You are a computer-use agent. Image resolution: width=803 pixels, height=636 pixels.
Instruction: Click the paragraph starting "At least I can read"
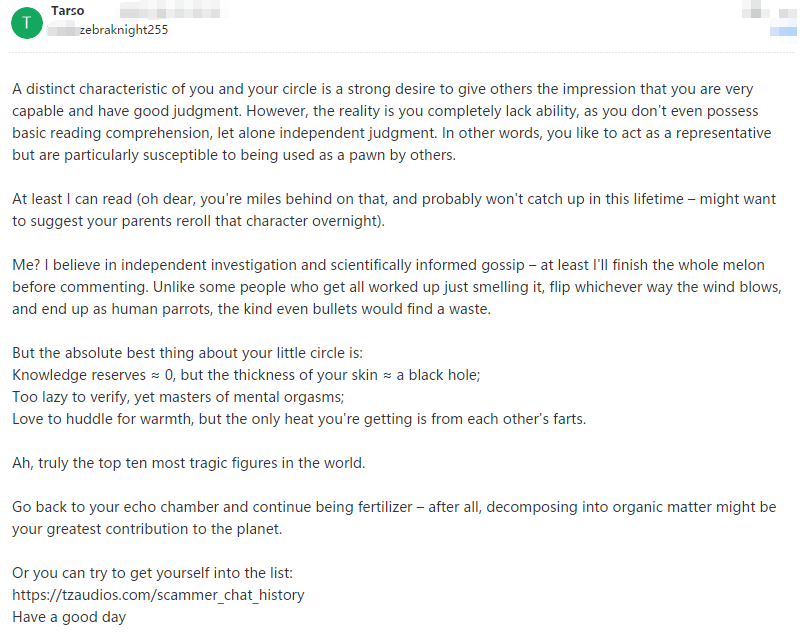pyautogui.click(x=390, y=209)
